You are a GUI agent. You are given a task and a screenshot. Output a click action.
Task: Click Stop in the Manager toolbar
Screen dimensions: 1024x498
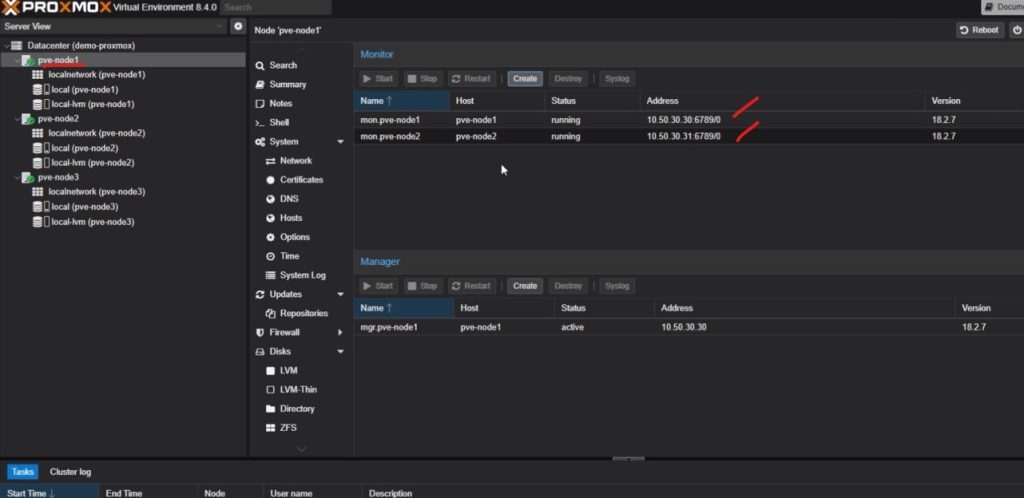tap(423, 286)
